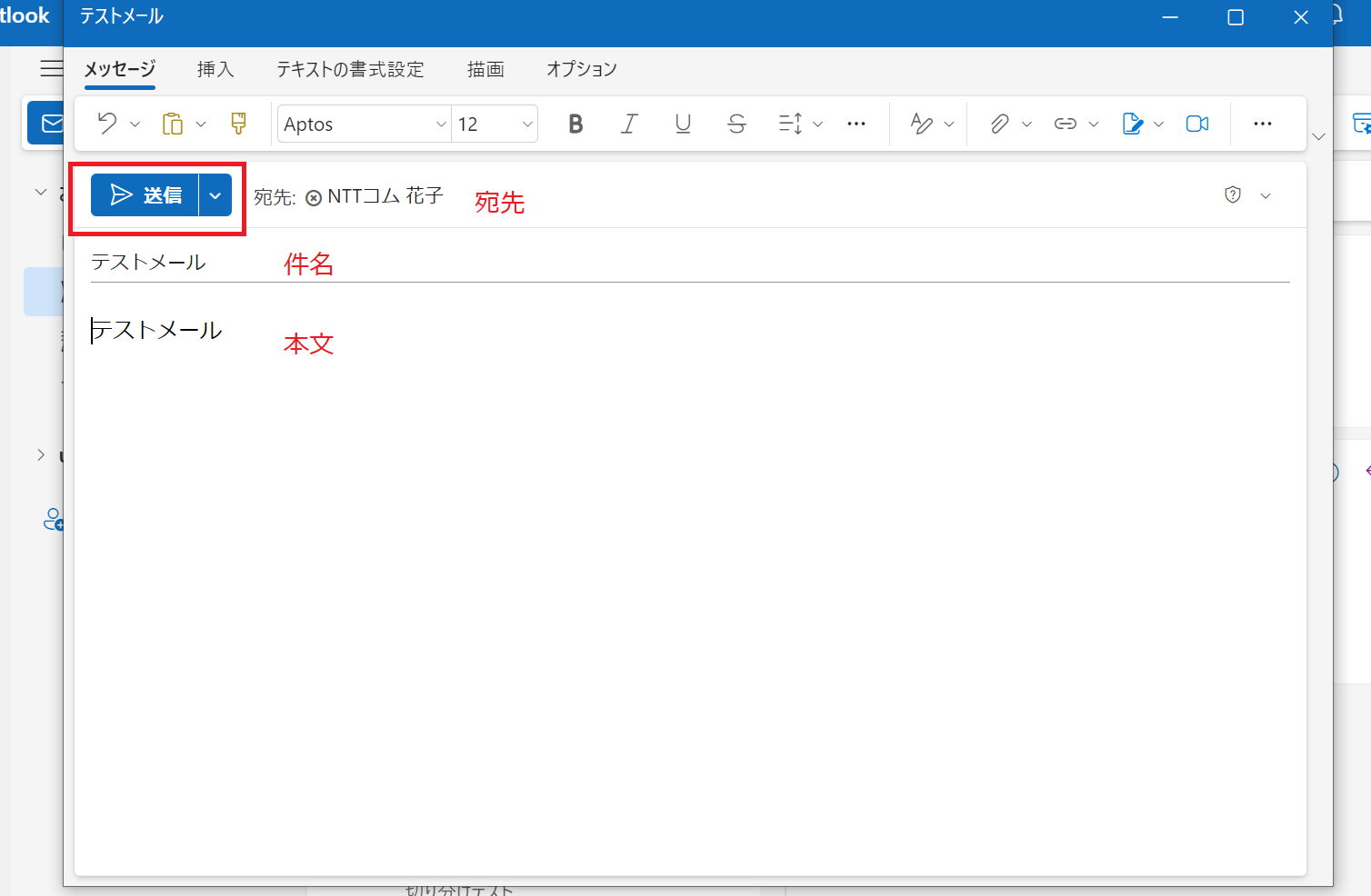Image resolution: width=1371 pixels, height=896 pixels.
Task: Open the Undo dropdown arrow
Action: click(135, 124)
